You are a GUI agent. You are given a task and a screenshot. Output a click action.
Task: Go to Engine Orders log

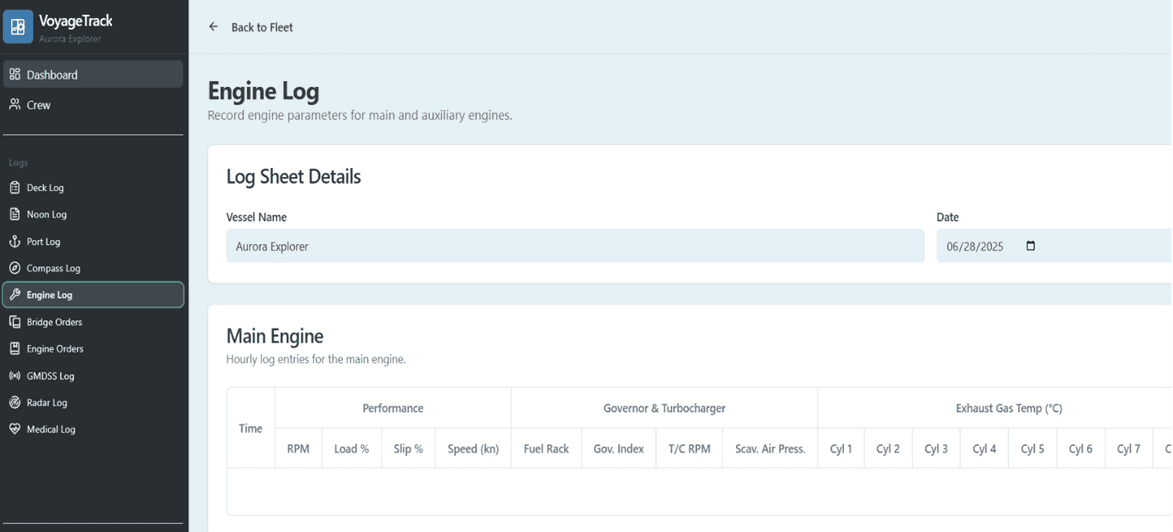[x=55, y=349]
